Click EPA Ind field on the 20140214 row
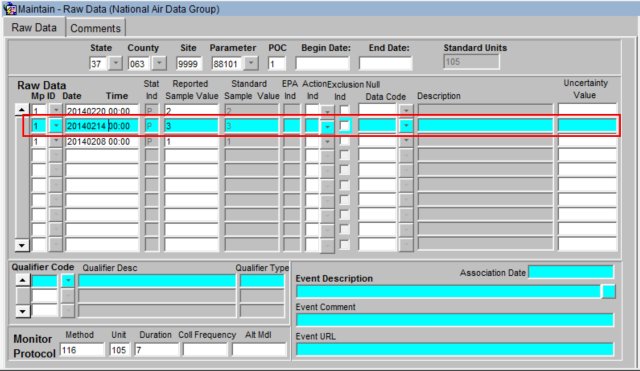The image size is (640, 371). point(291,126)
